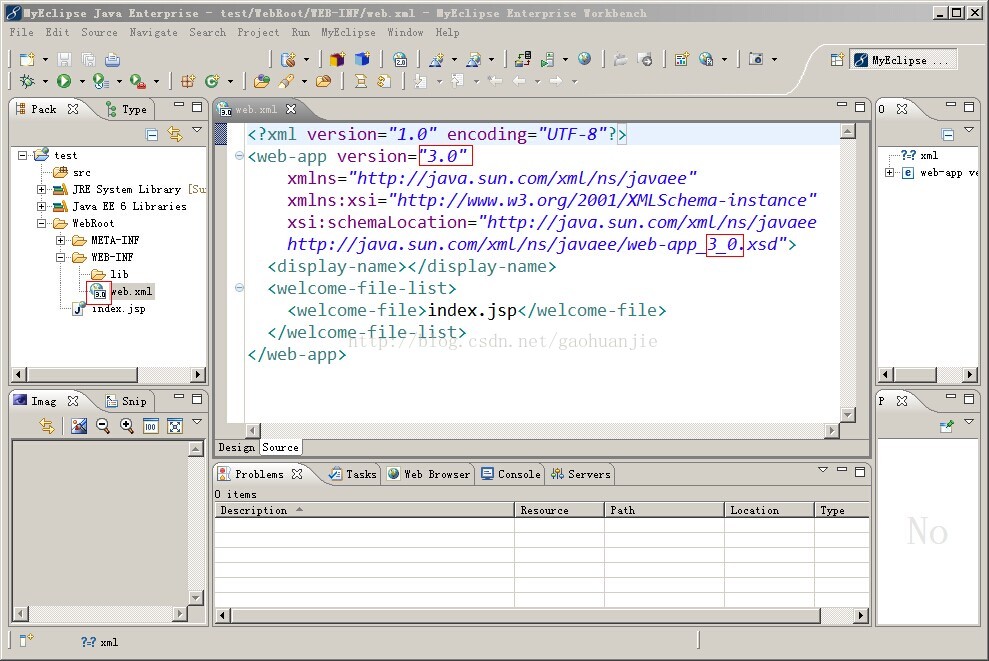Screen dimensions: 989x661
Task: Click the Print icon in toolbar
Action: pos(112,59)
